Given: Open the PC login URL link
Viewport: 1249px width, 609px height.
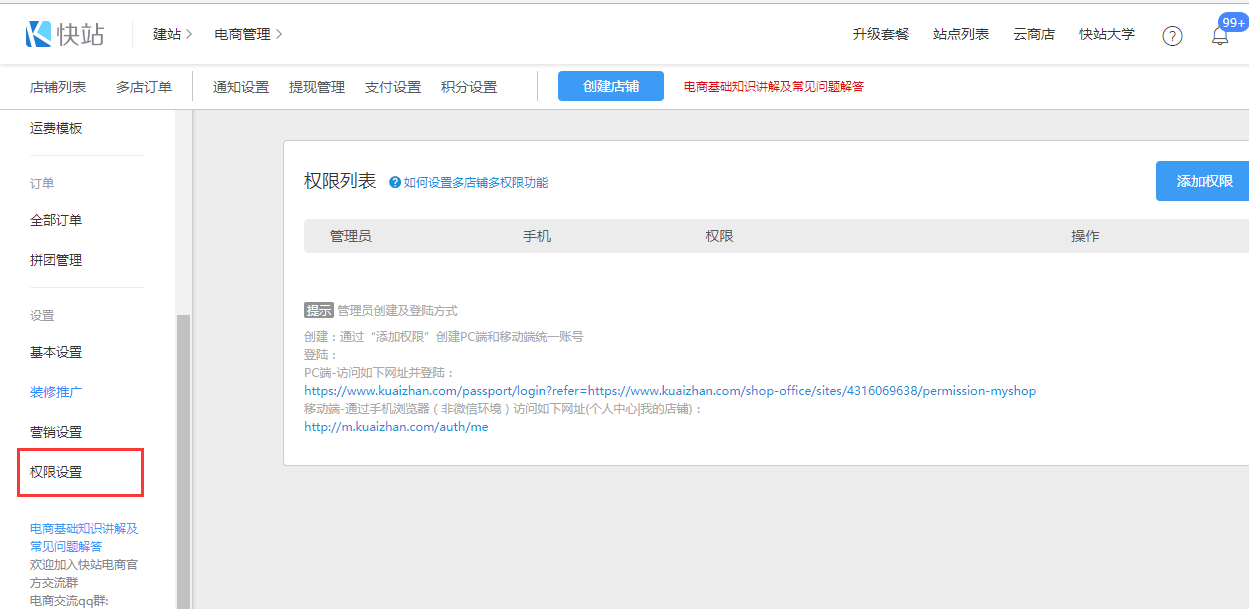Looking at the screenshot, I should pos(670,391).
